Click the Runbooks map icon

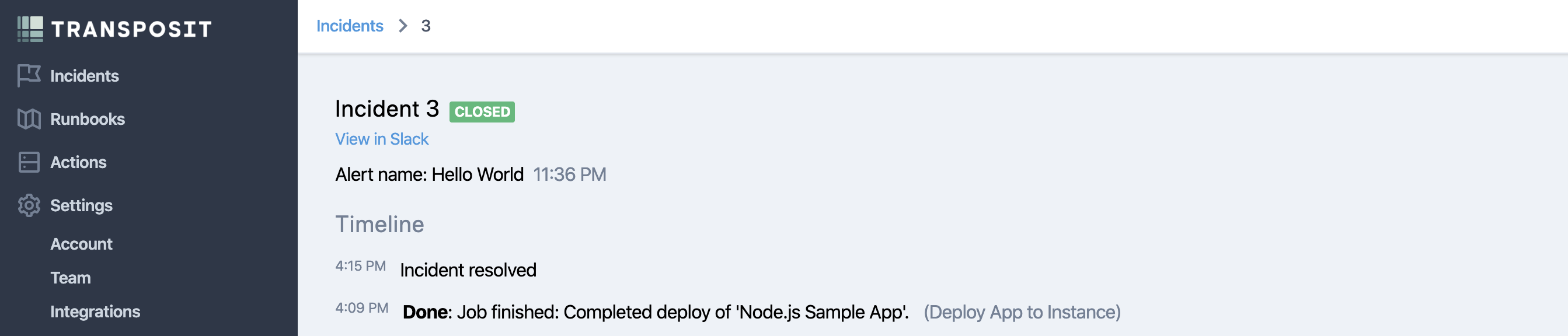(29, 118)
